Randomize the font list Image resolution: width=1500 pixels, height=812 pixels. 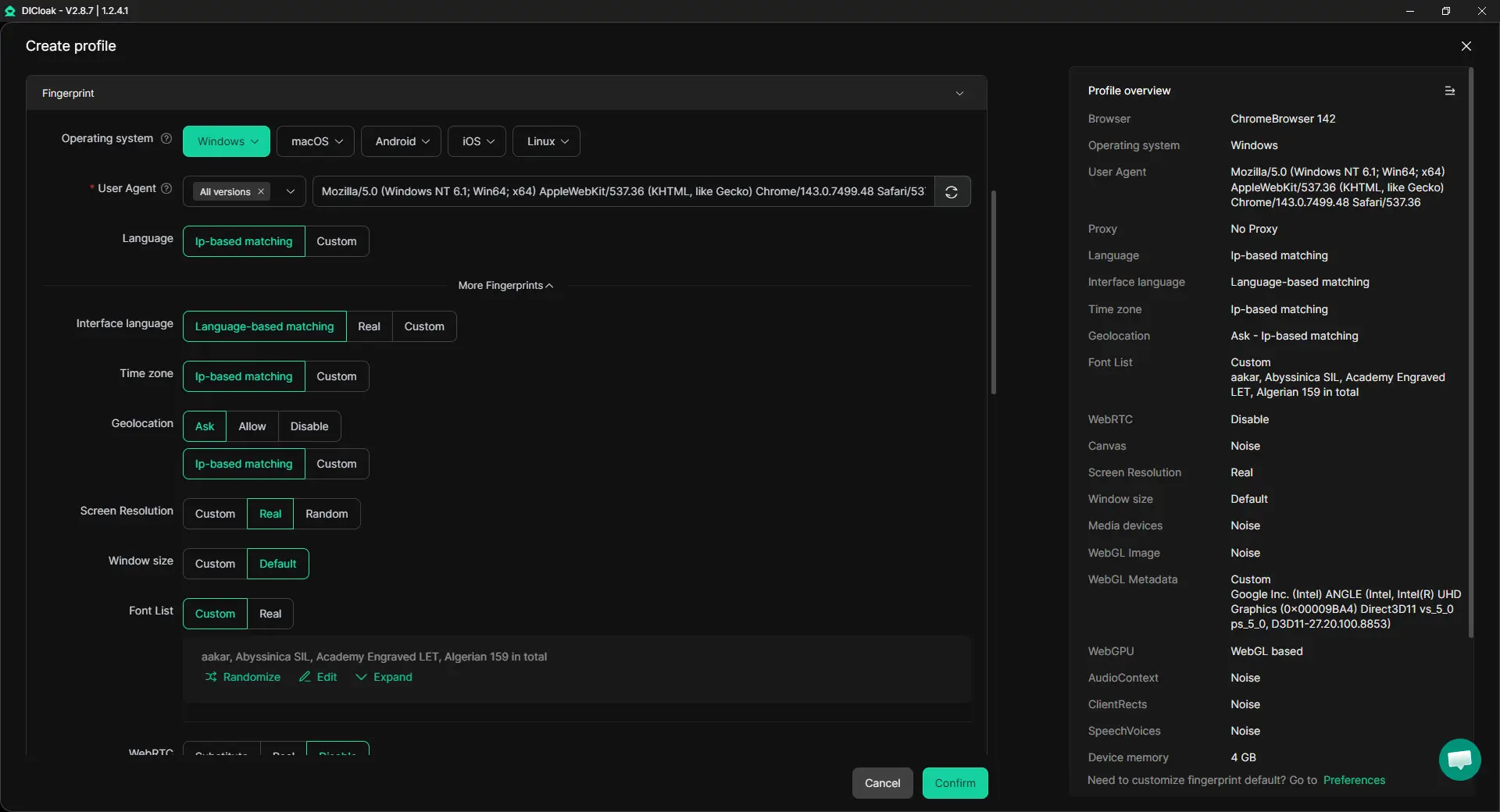pos(243,677)
